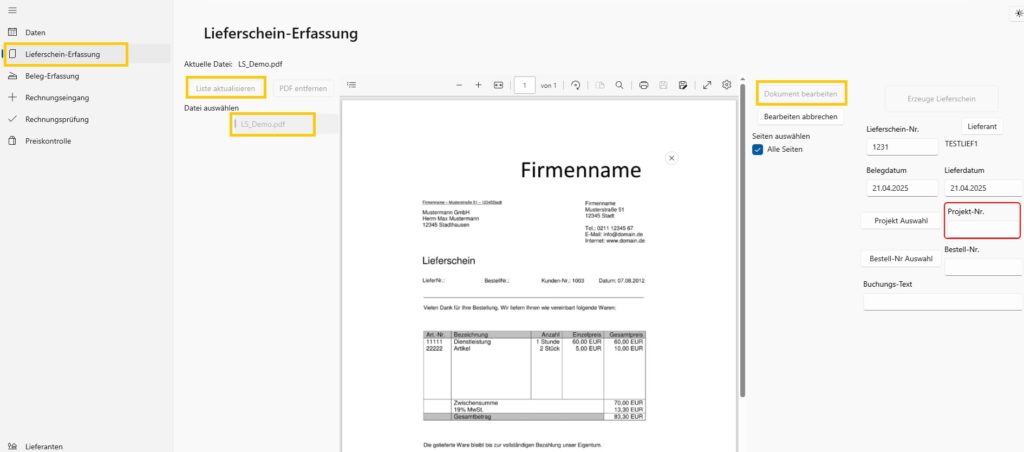
Task: Open the hamburger navigation menu
Action: (12, 10)
